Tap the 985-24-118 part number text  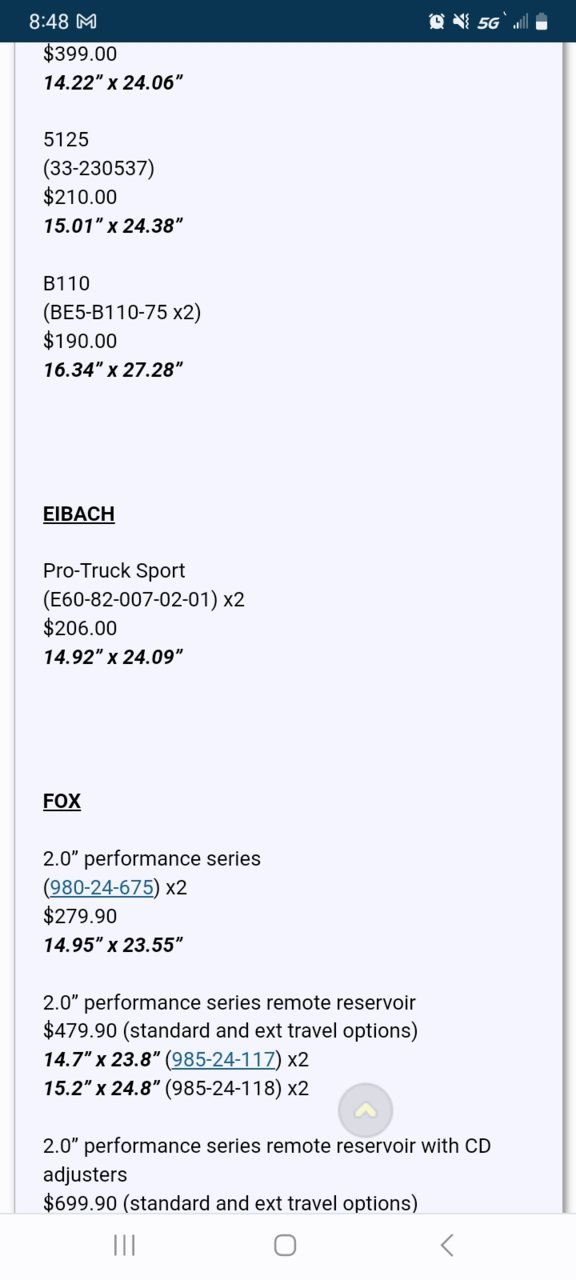[x=223, y=1088]
